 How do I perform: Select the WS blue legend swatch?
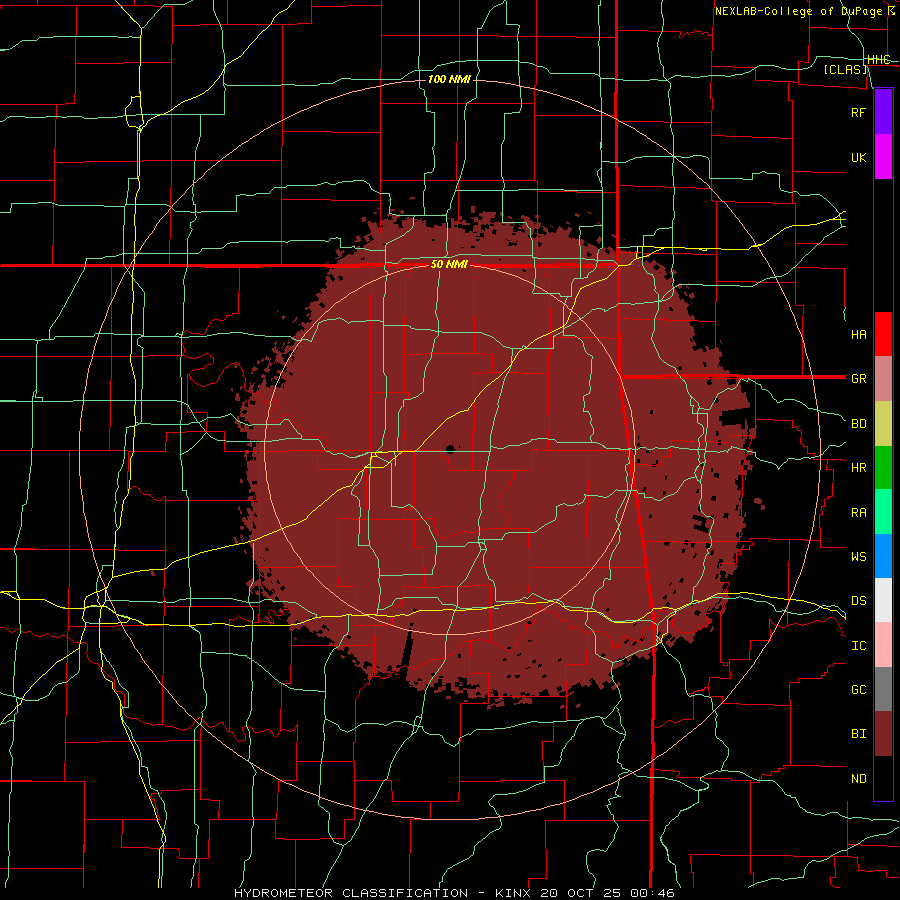point(883,556)
